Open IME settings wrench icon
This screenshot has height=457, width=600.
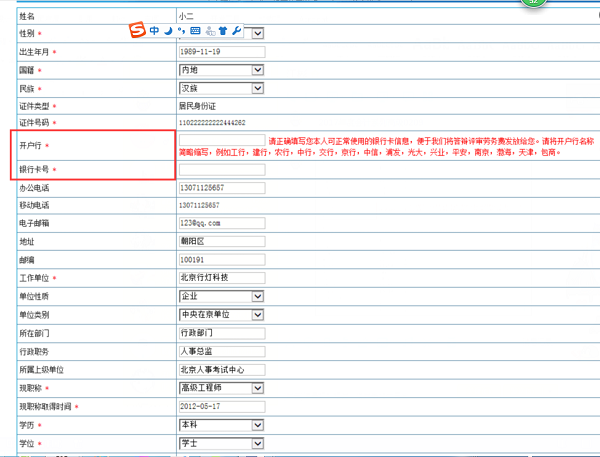pyautogui.click(x=236, y=31)
